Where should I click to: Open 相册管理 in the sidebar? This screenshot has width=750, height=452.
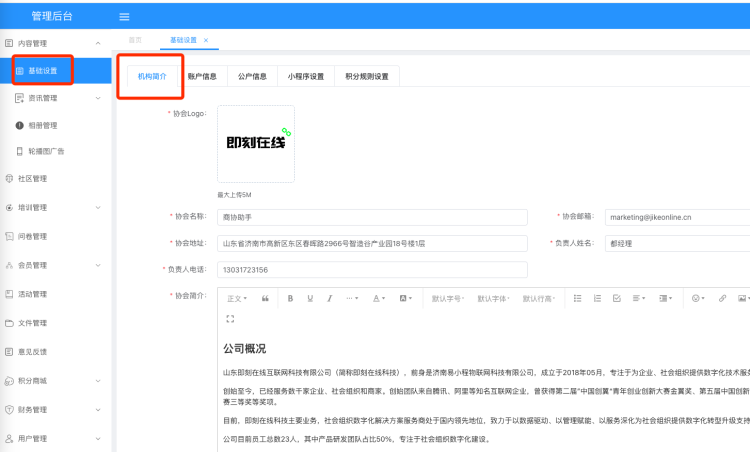pyautogui.click(x=42, y=125)
